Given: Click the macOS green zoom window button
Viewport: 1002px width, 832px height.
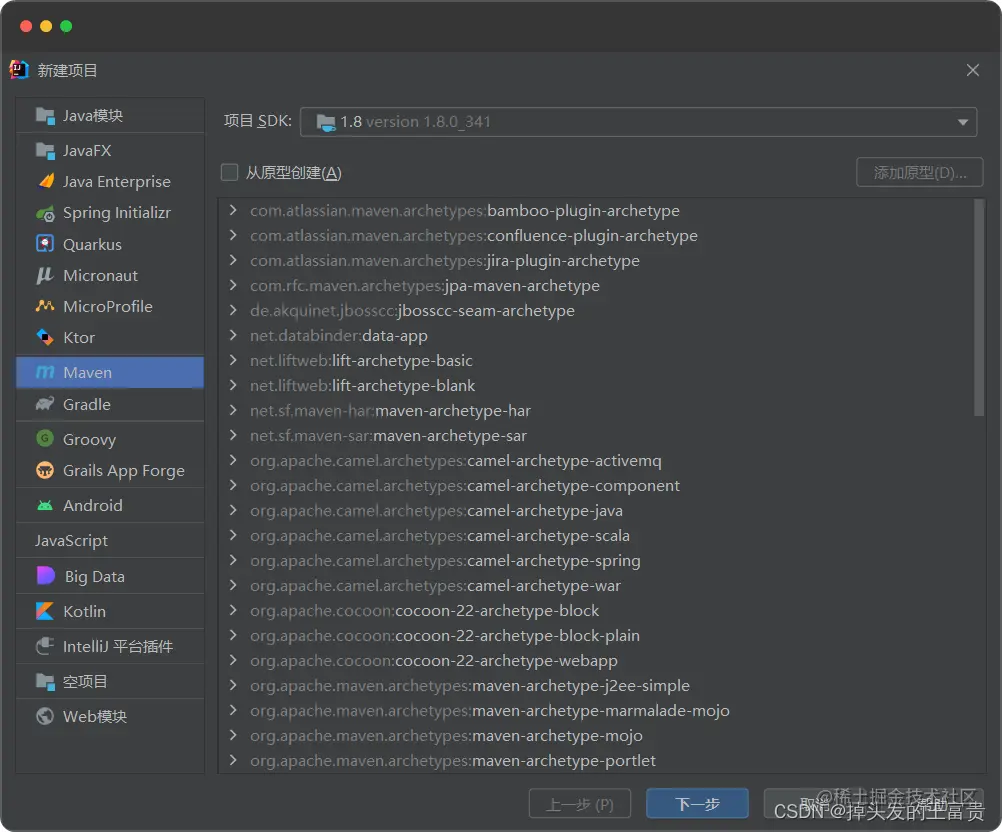Looking at the screenshot, I should pyautogui.click(x=66, y=26).
